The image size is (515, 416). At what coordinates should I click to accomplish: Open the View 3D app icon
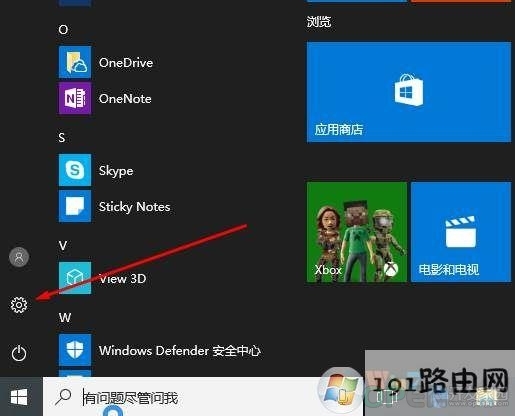point(75,278)
